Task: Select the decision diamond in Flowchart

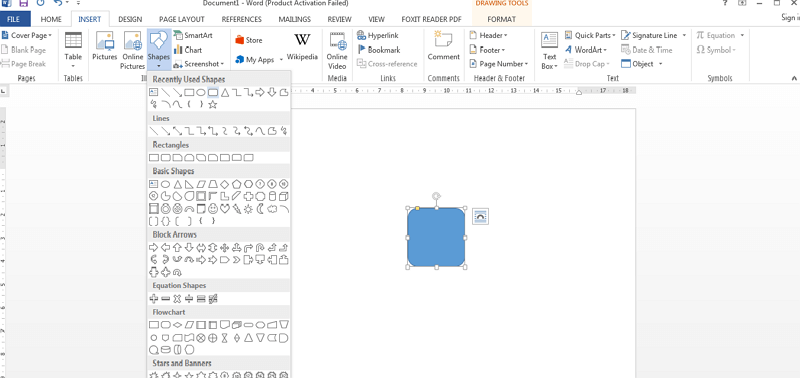Action: pyautogui.click(x=178, y=324)
